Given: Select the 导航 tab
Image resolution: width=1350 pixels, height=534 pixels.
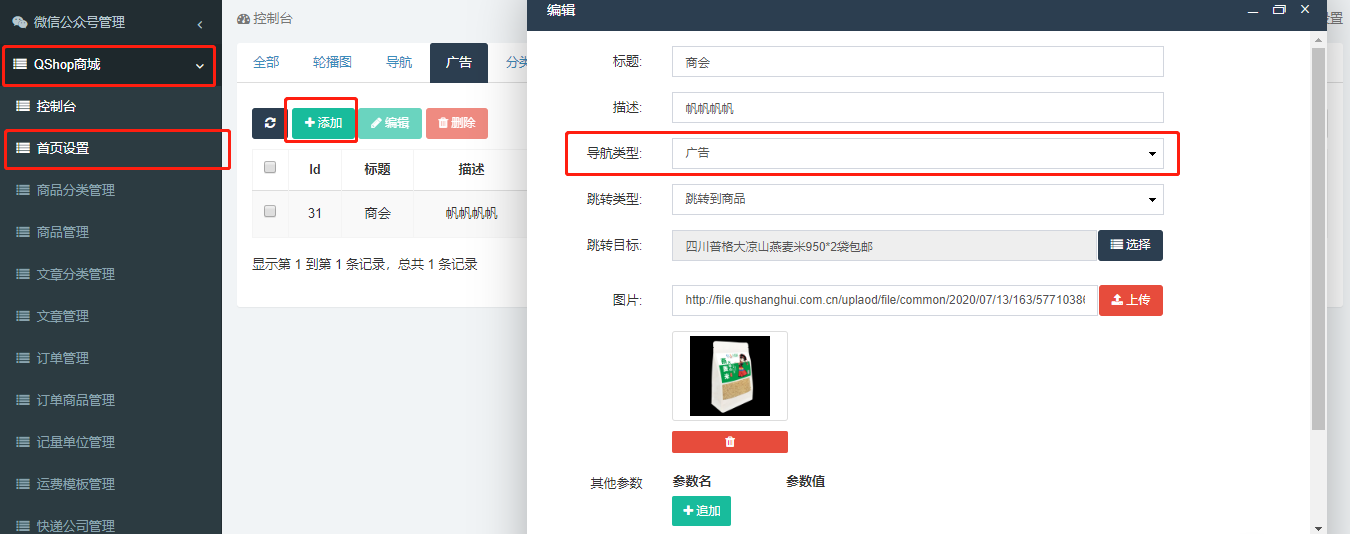Looking at the screenshot, I should coord(399,62).
